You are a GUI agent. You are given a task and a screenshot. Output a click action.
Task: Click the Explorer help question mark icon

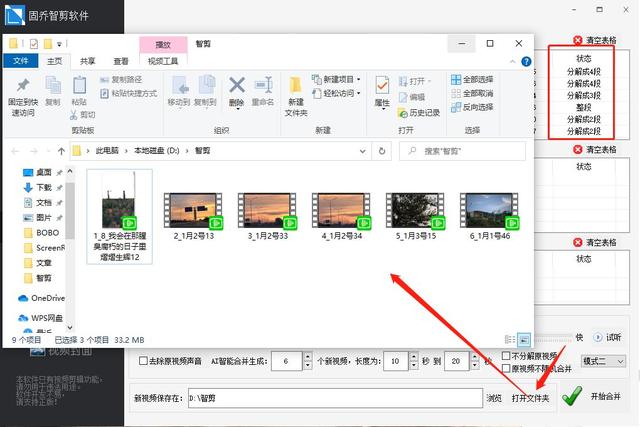pos(526,61)
